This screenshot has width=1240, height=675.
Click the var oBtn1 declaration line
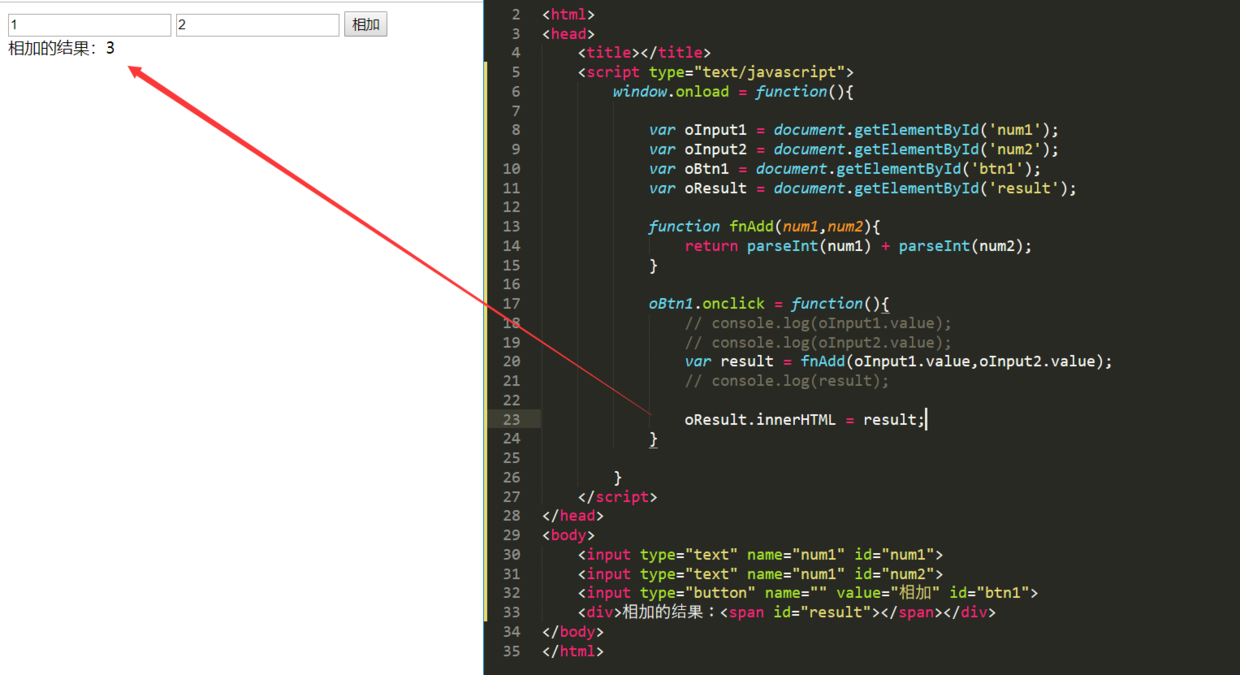pos(845,168)
